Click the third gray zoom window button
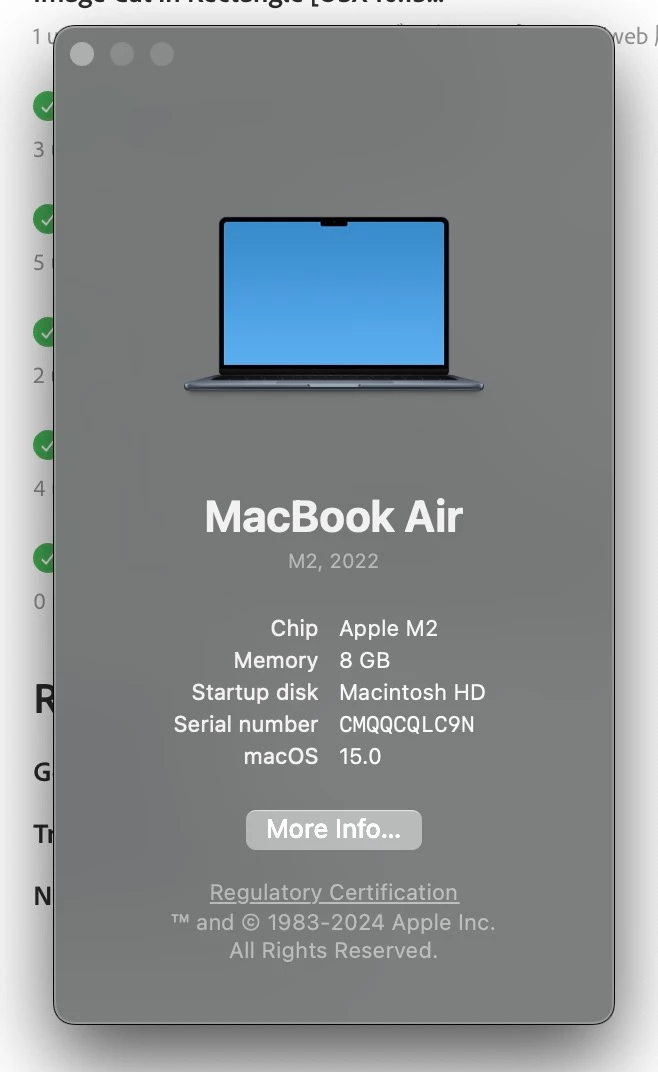 (162, 54)
